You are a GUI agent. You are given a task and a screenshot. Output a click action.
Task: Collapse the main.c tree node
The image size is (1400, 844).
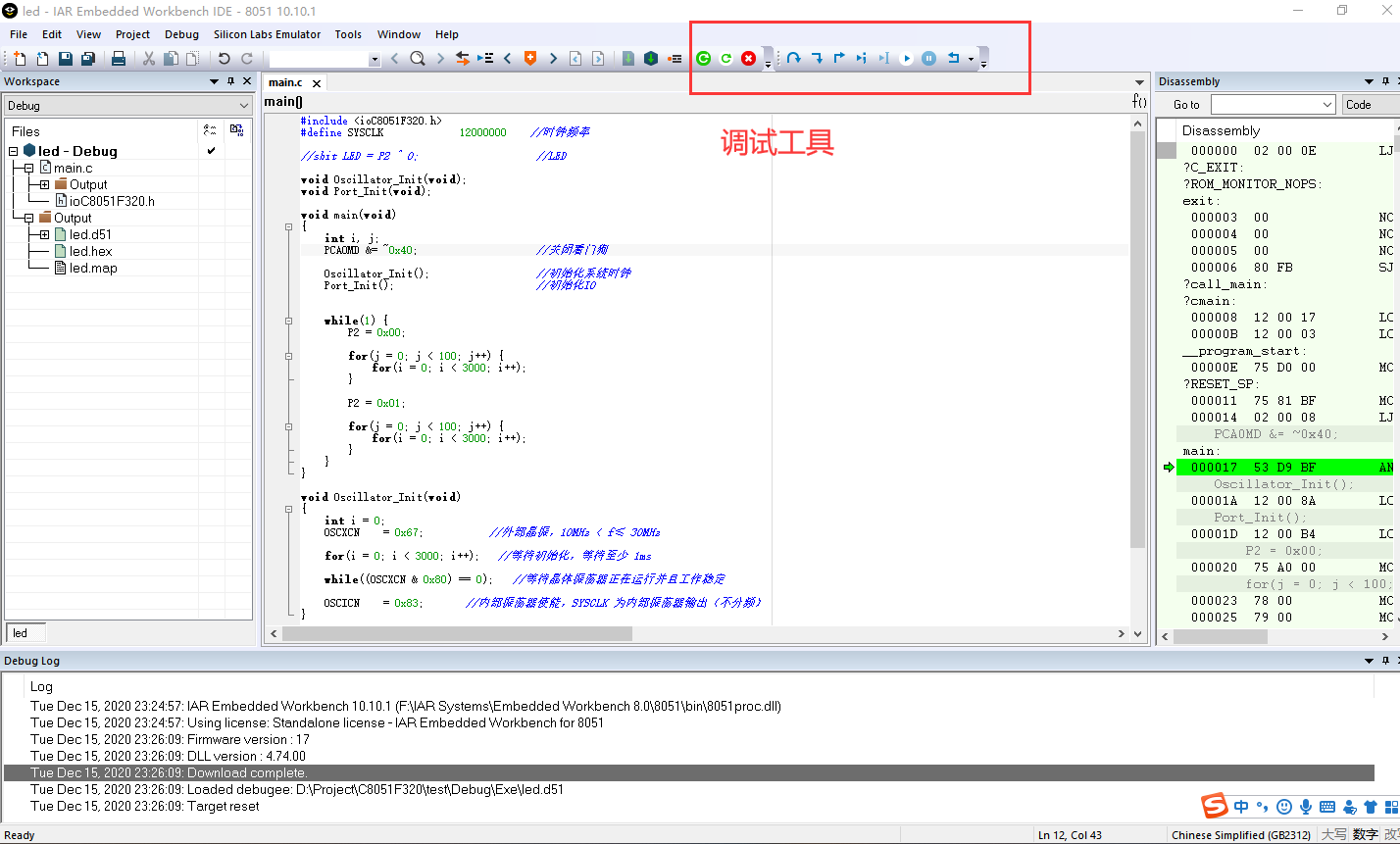tap(29, 168)
